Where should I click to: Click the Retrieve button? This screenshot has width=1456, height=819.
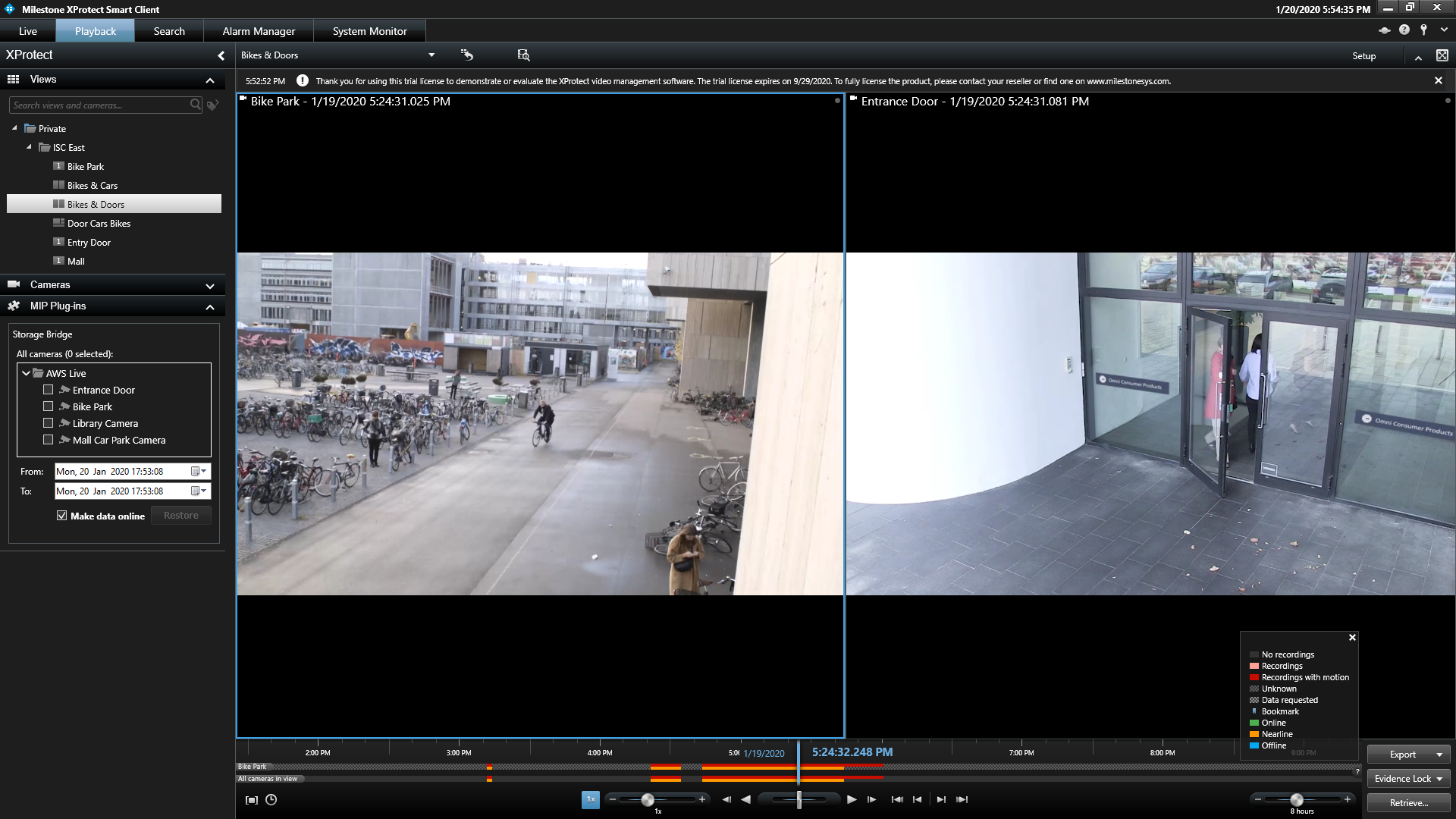(1408, 802)
